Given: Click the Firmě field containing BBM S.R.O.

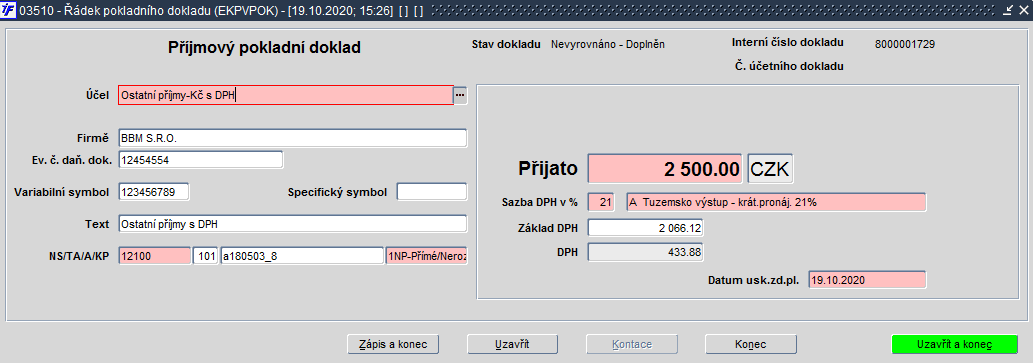Looking at the screenshot, I should [x=293, y=138].
